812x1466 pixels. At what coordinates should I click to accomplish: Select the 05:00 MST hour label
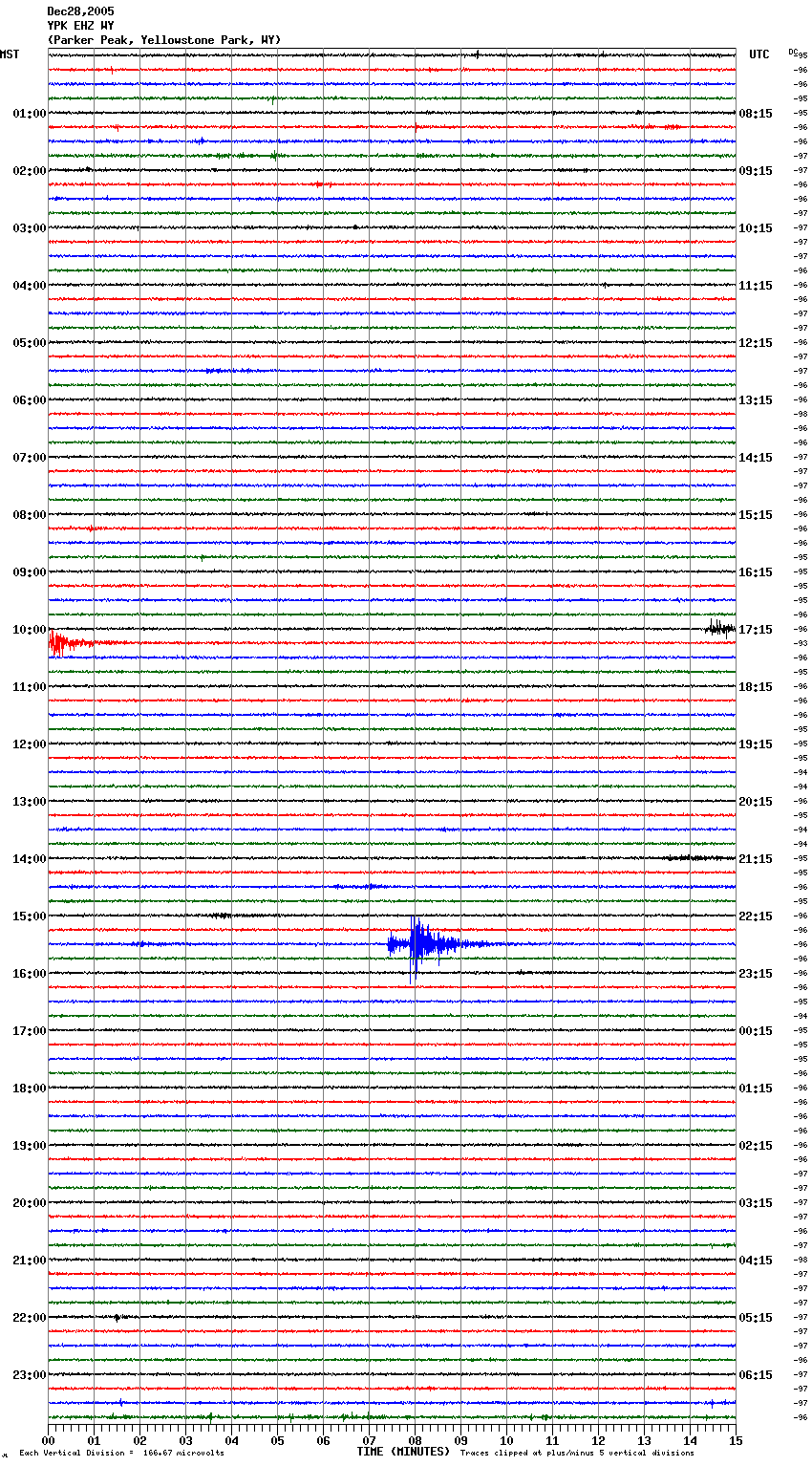pos(30,343)
